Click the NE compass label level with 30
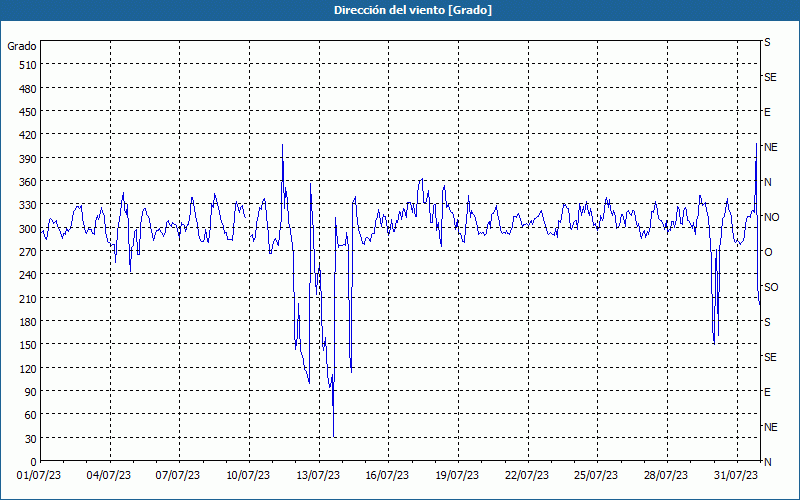Screen dimensions: 800x500 click(x=770, y=427)
